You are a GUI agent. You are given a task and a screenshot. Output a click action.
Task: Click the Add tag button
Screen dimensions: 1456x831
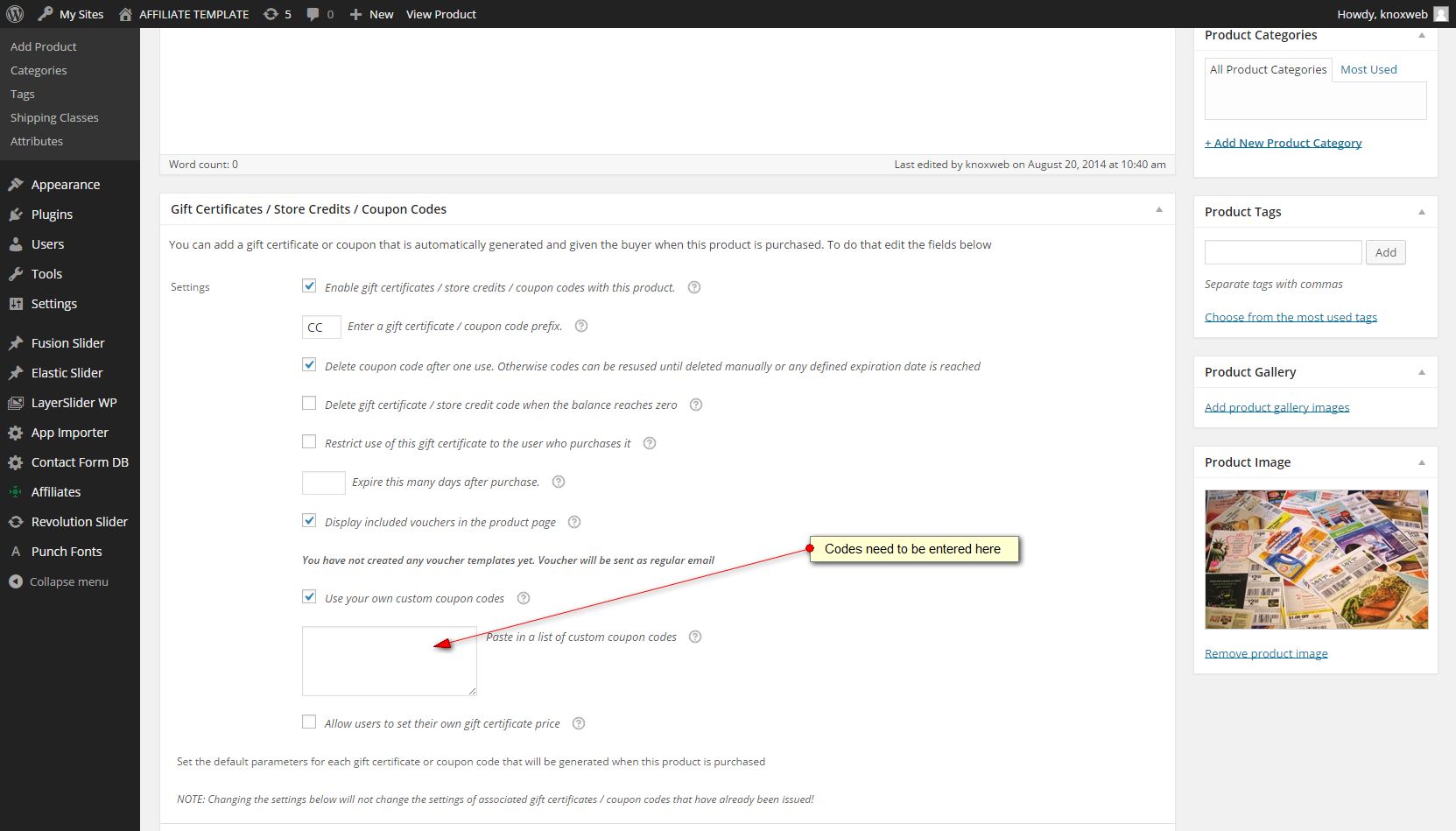pyautogui.click(x=1385, y=252)
